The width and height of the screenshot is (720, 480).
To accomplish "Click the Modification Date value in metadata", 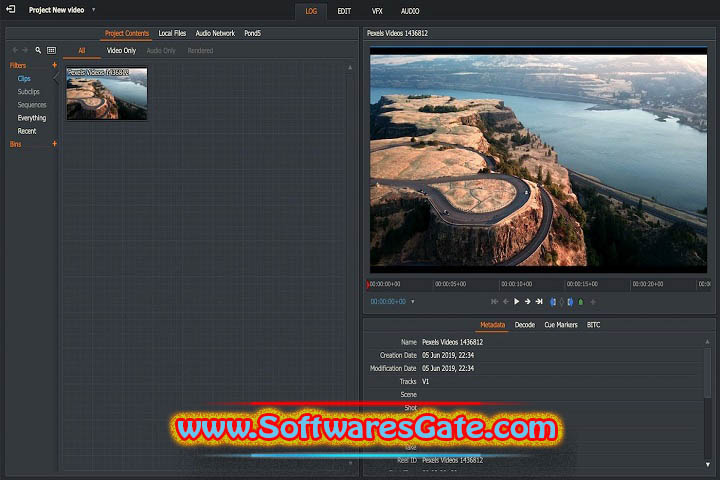I will click(448, 368).
